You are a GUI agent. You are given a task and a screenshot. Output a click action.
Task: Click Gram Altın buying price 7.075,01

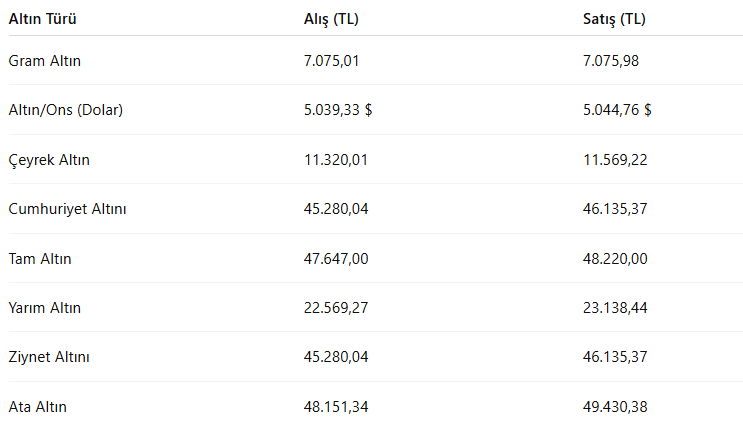(332, 61)
